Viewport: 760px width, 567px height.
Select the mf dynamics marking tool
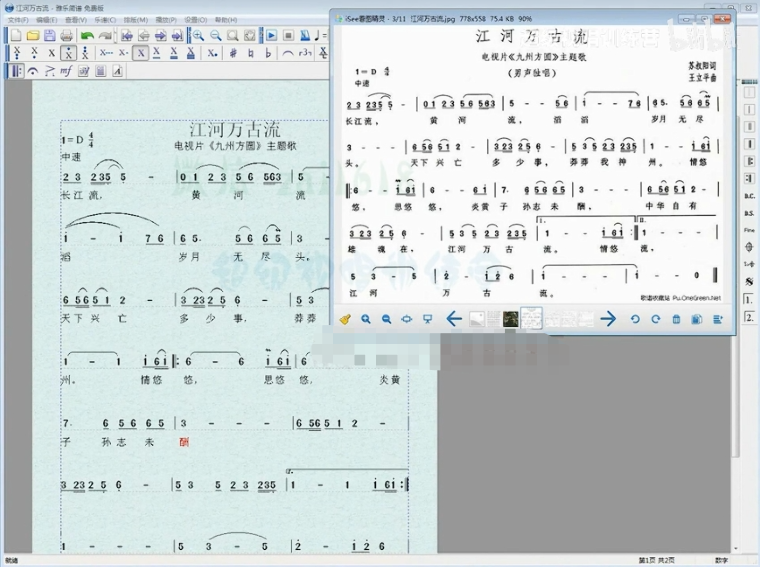(66, 71)
